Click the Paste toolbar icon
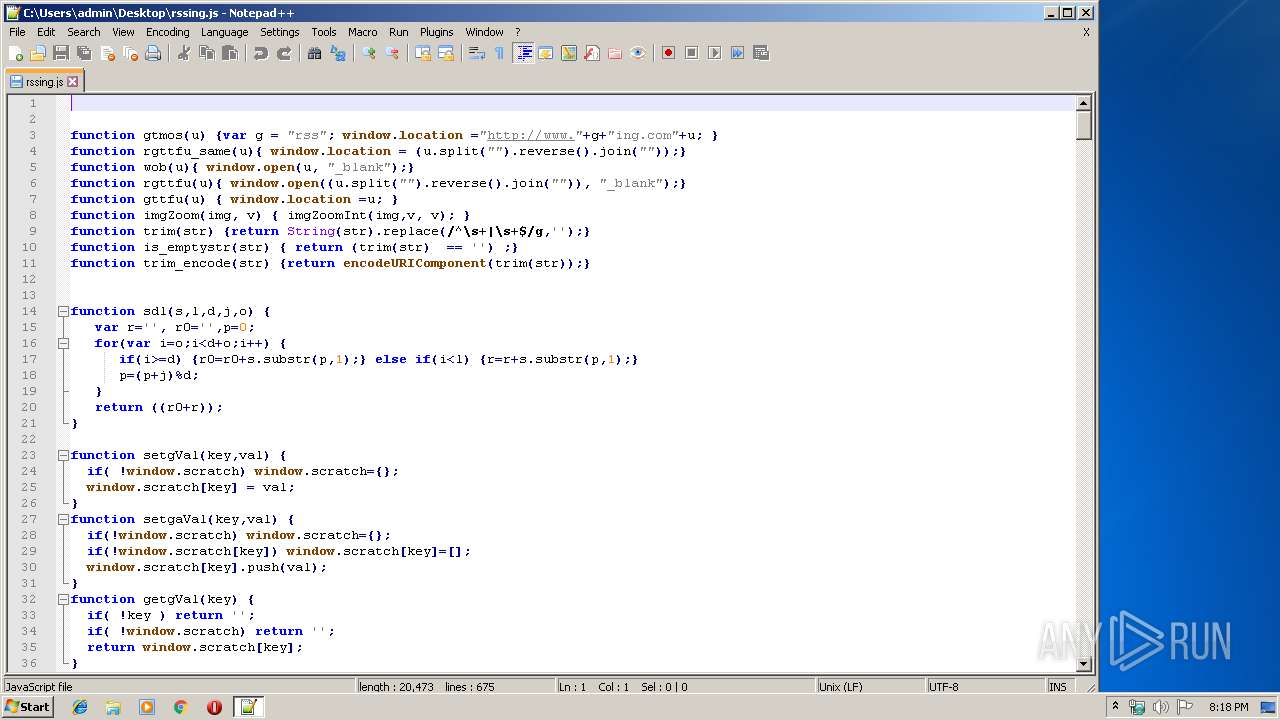 pyautogui.click(x=230, y=53)
